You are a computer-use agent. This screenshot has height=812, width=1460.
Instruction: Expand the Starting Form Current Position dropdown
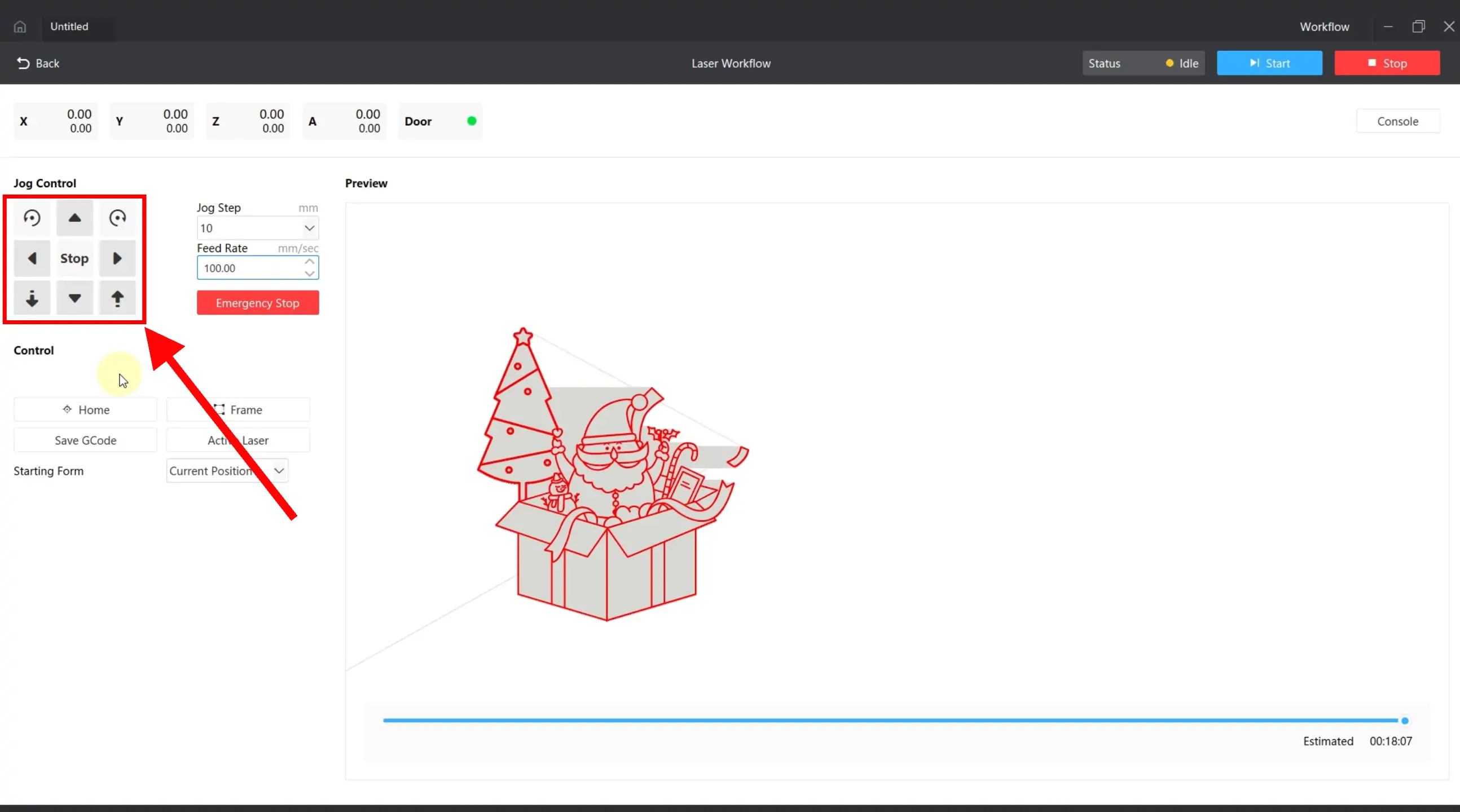(x=279, y=471)
